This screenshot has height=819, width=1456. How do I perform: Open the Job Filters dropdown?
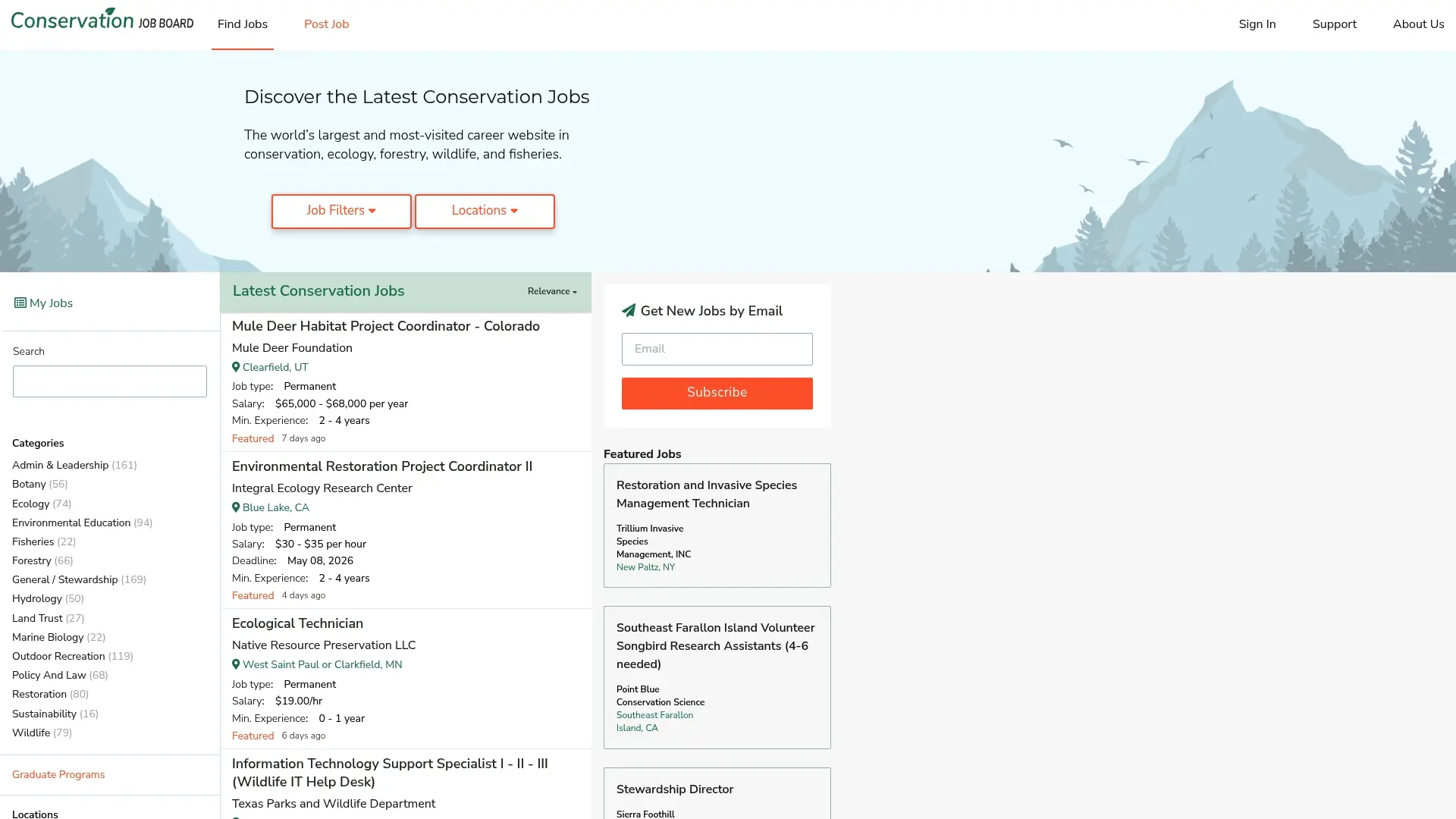341,211
